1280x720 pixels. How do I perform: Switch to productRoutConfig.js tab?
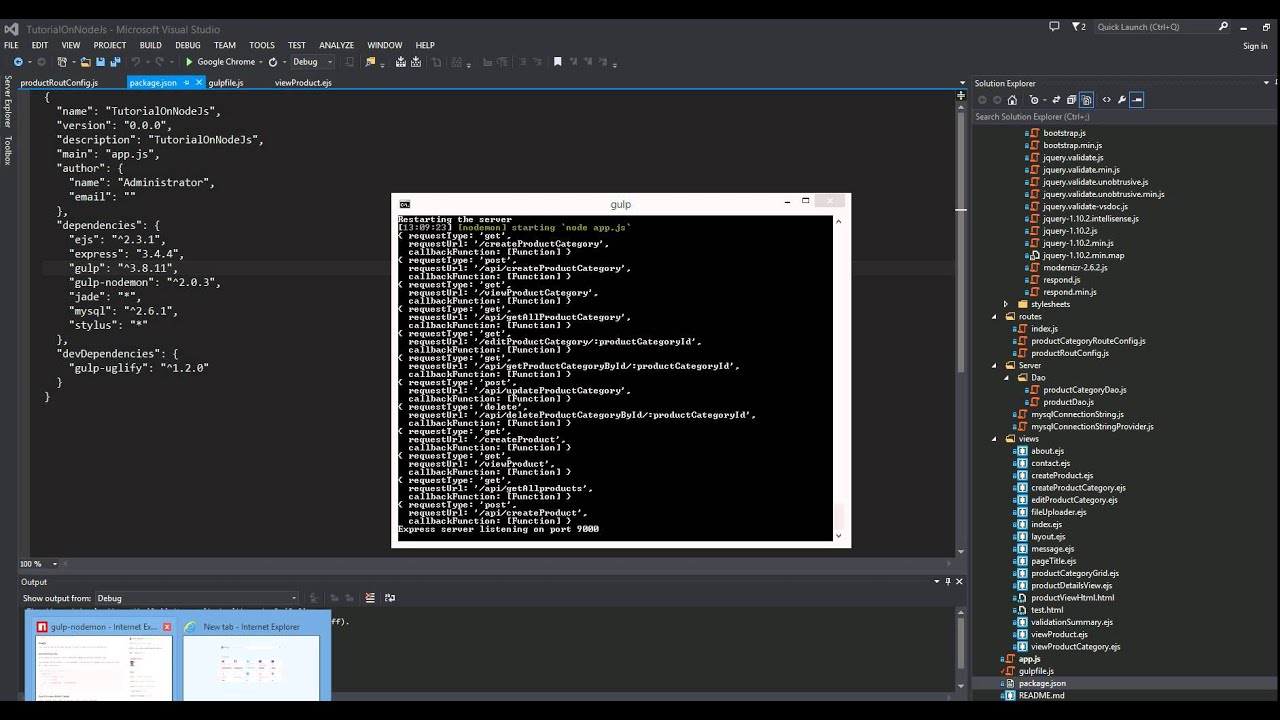pyautogui.click(x=59, y=83)
